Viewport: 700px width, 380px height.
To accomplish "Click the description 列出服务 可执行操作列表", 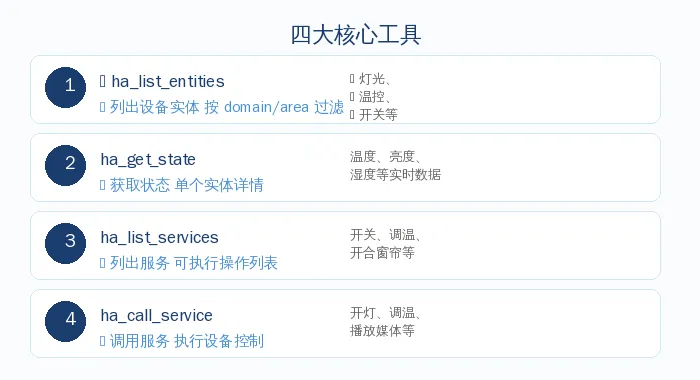I will (x=194, y=263).
